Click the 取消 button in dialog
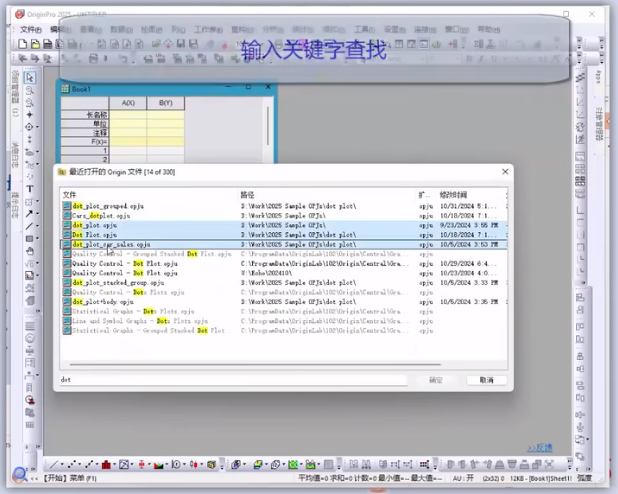 pyautogui.click(x=486, y=380)
